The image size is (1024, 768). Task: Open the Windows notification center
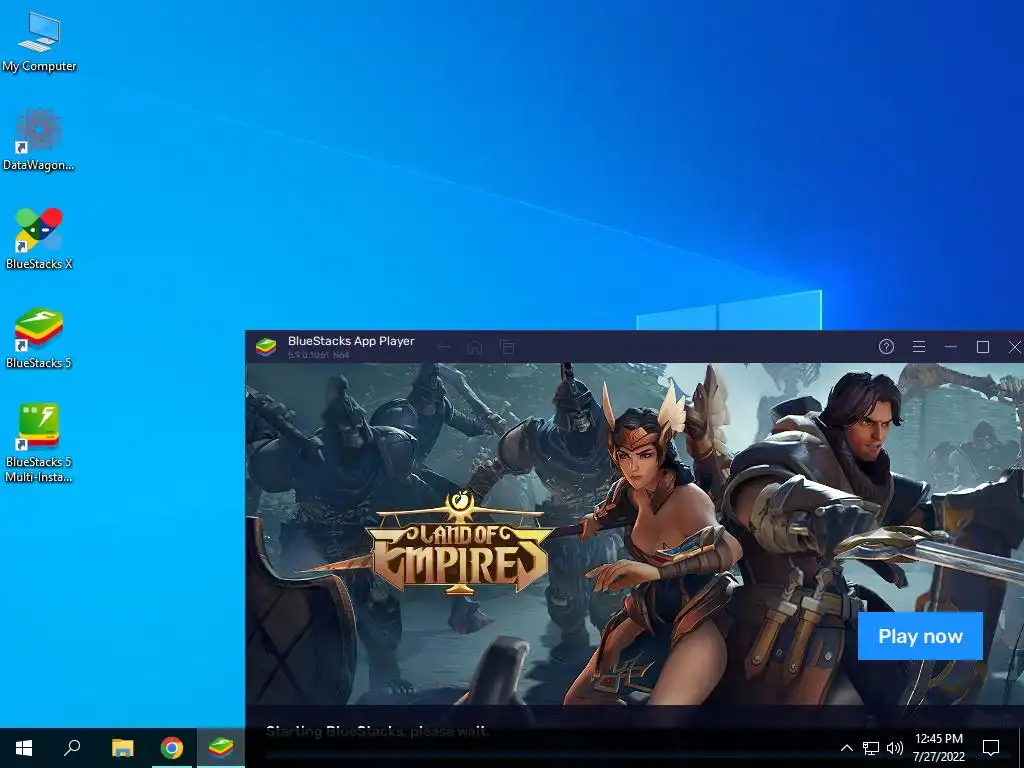[x=991, y=748]
